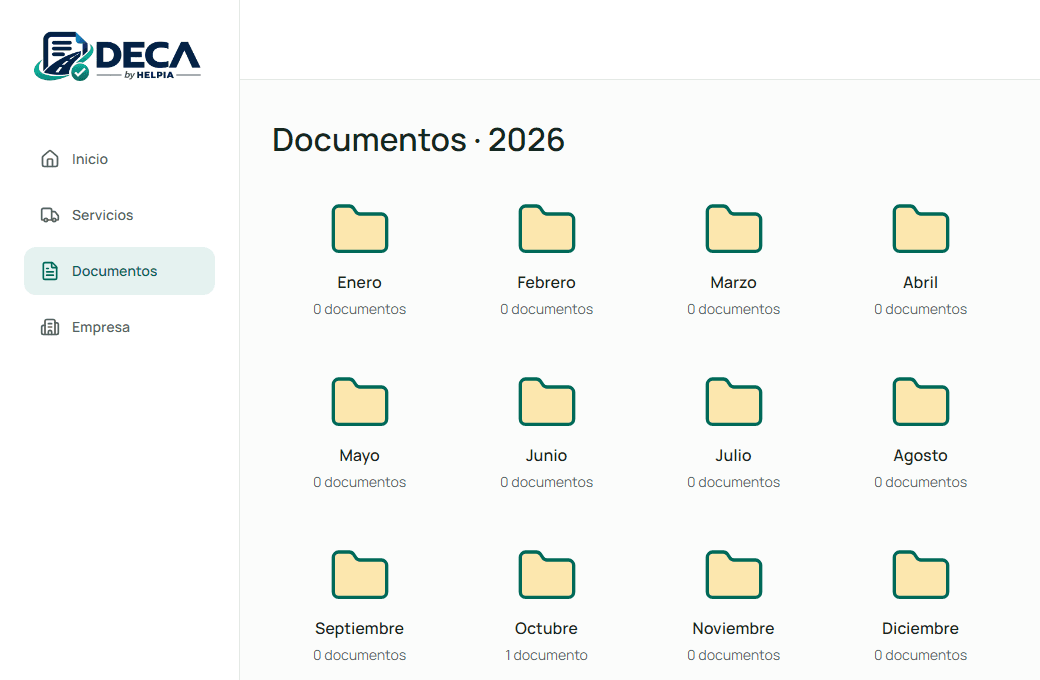
Task: Click the Mayo folder label
Action: (x=359, y=456)
